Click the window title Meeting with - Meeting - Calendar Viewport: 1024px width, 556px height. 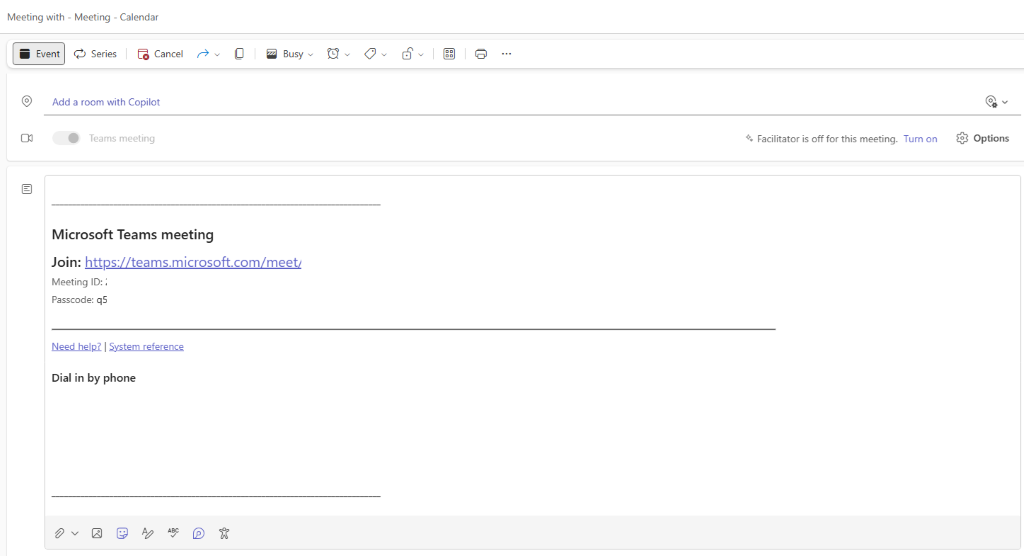coord(83,17)
